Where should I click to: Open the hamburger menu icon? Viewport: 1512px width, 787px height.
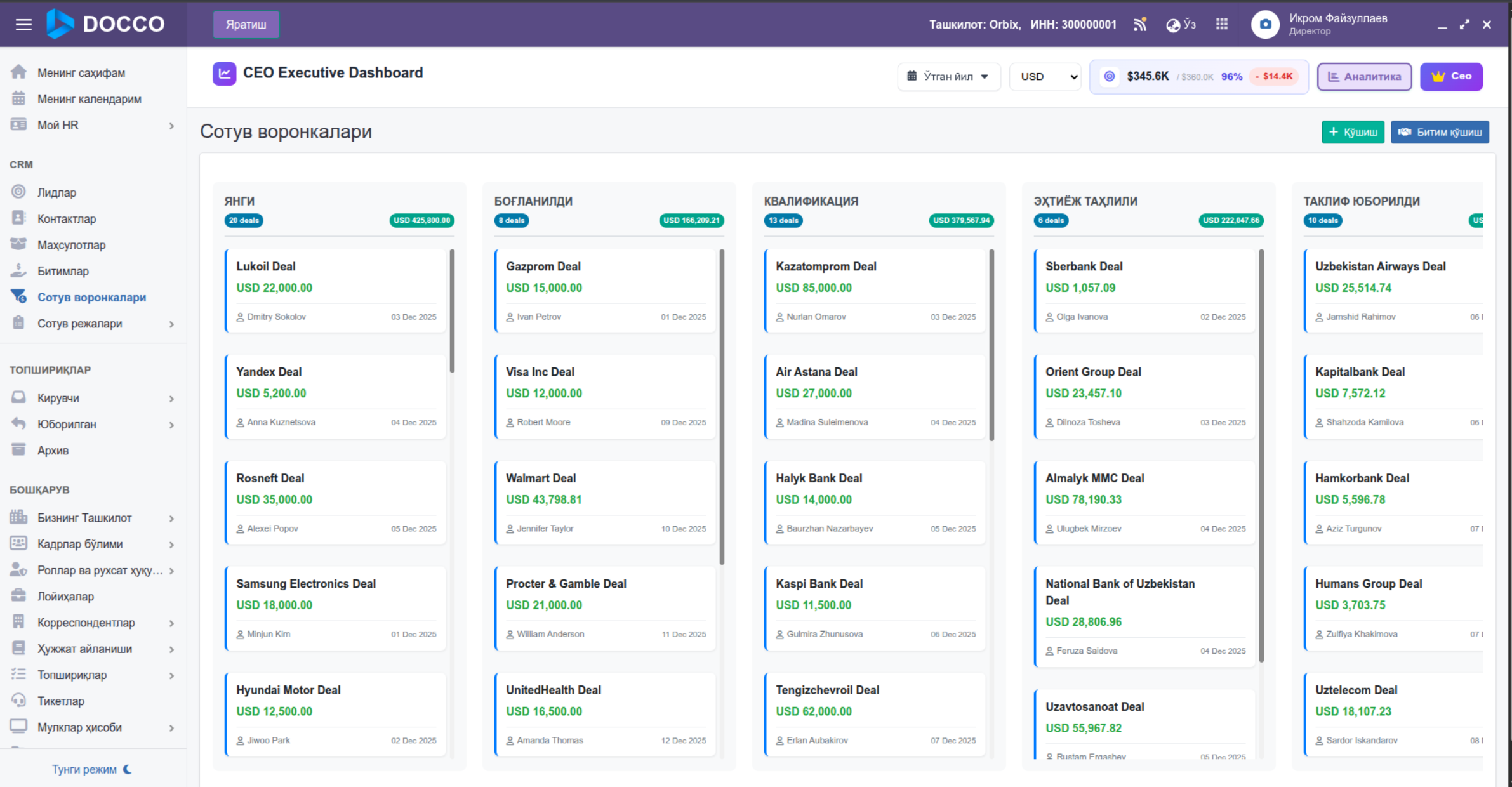click(x=23, y=25)
